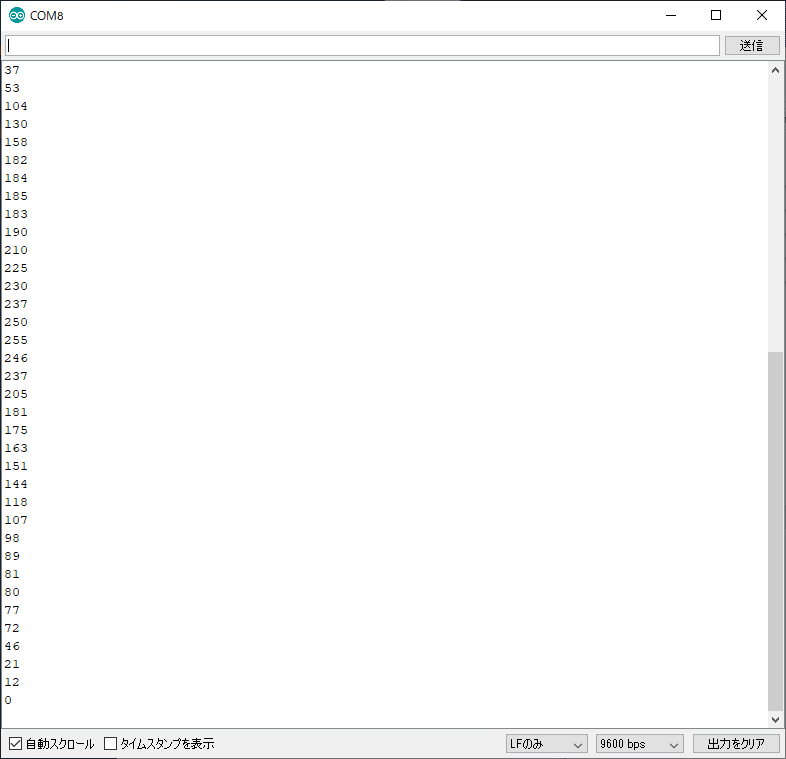Click the output value 53

pos(12,88)
